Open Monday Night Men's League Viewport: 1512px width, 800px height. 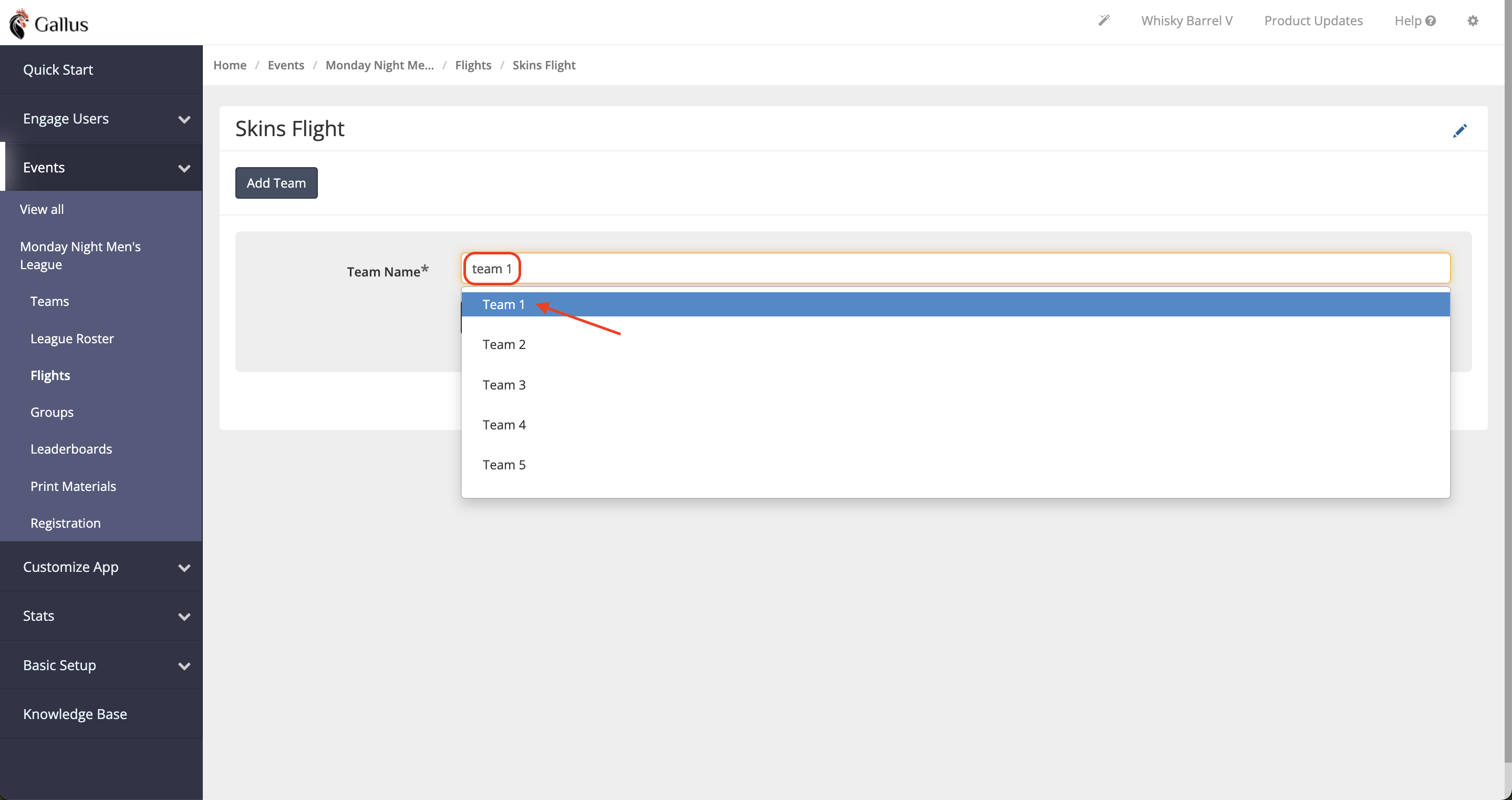[80, 255]
